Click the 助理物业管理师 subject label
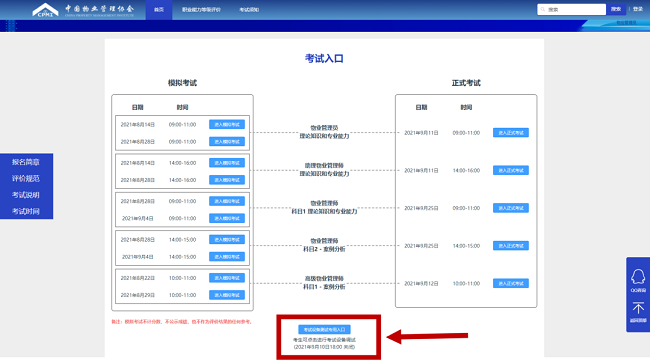Viewport: 650px width, 360px height. pos(324,165)
